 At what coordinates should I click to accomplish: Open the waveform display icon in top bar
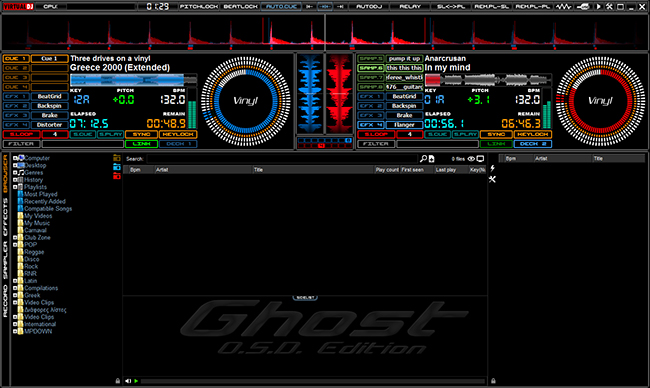563,6
